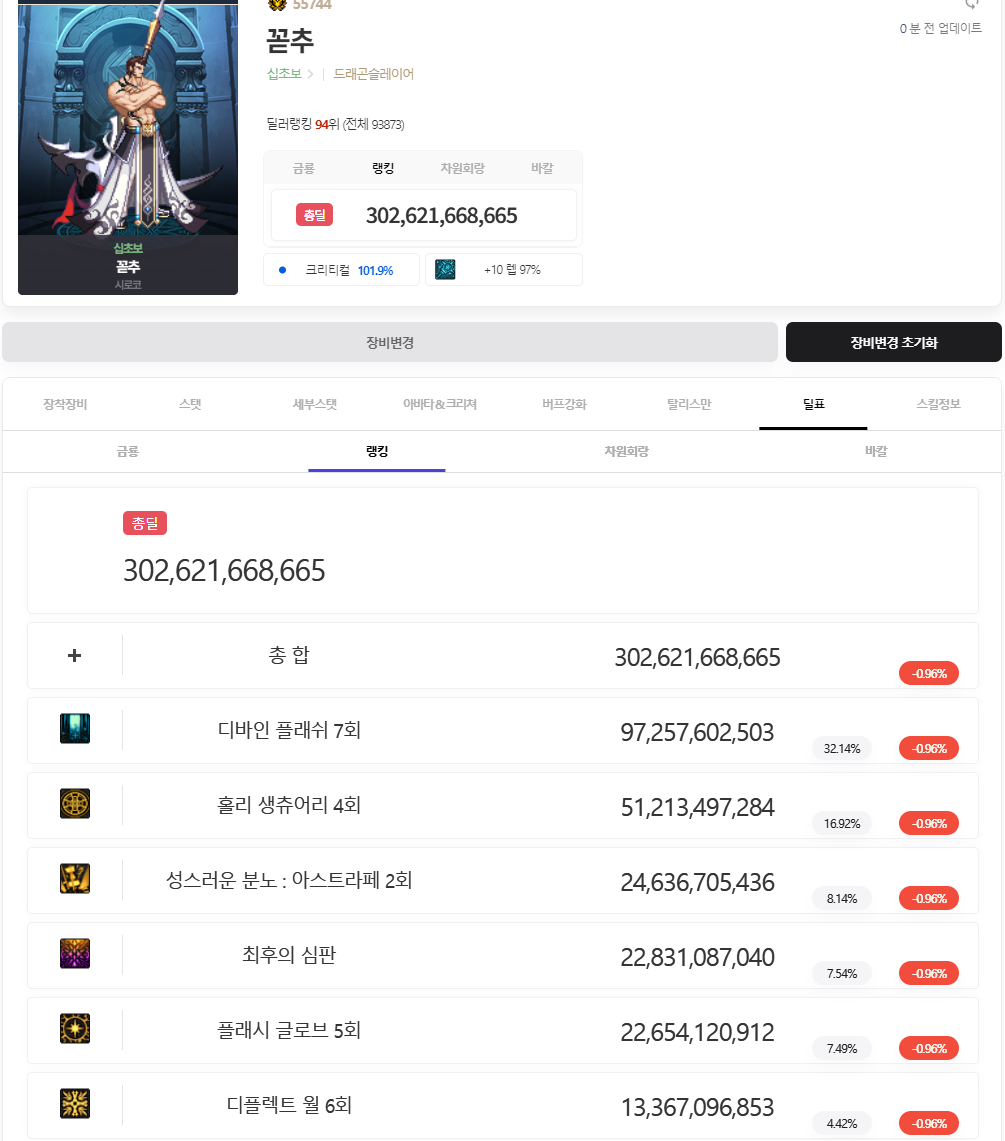Click the black 장비변경 초기화 button

click(x=893, y=343)
